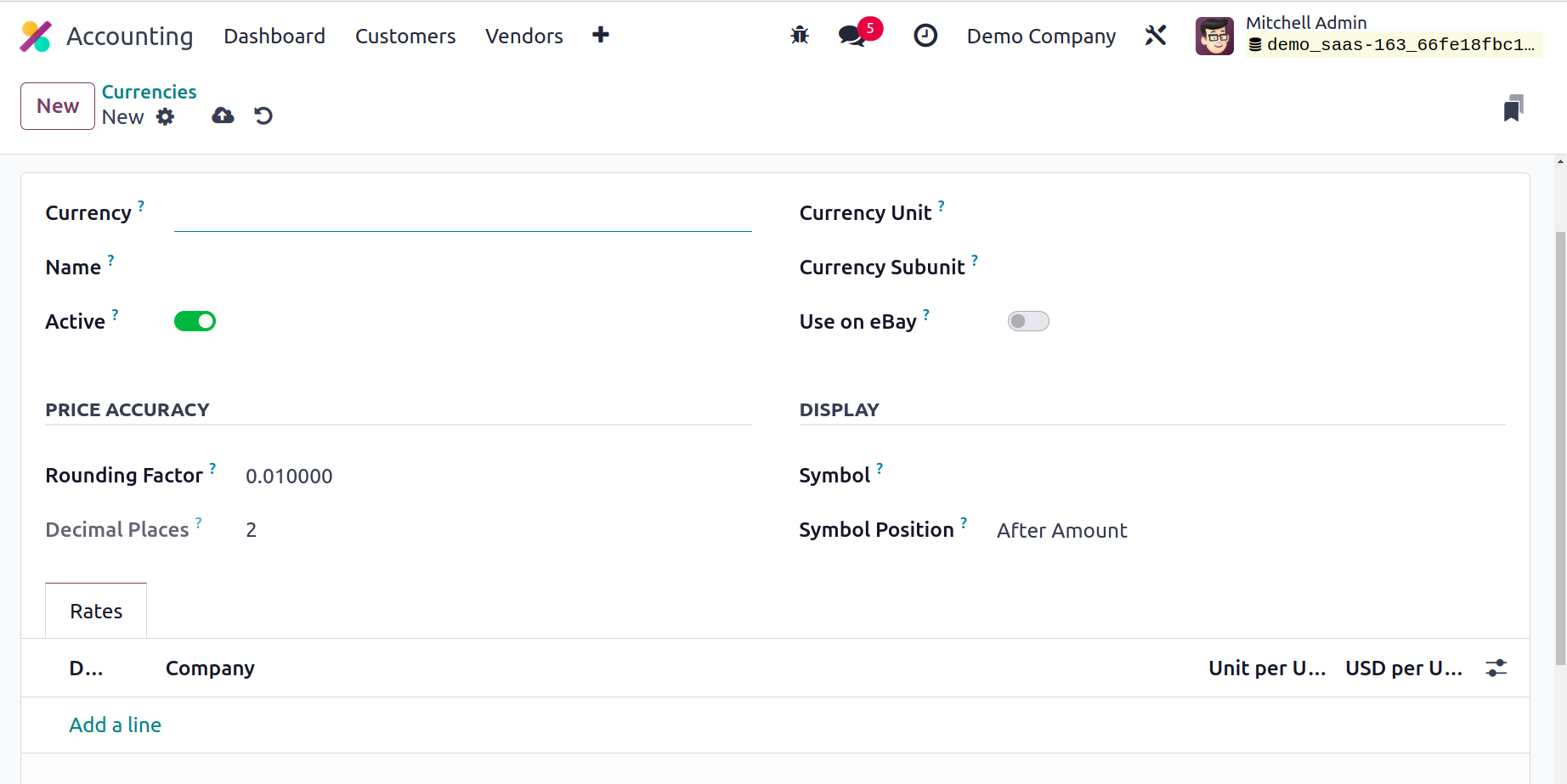Open the rates column options adjuster
The image size is (1567, 784).
[x=1496, y=668]
